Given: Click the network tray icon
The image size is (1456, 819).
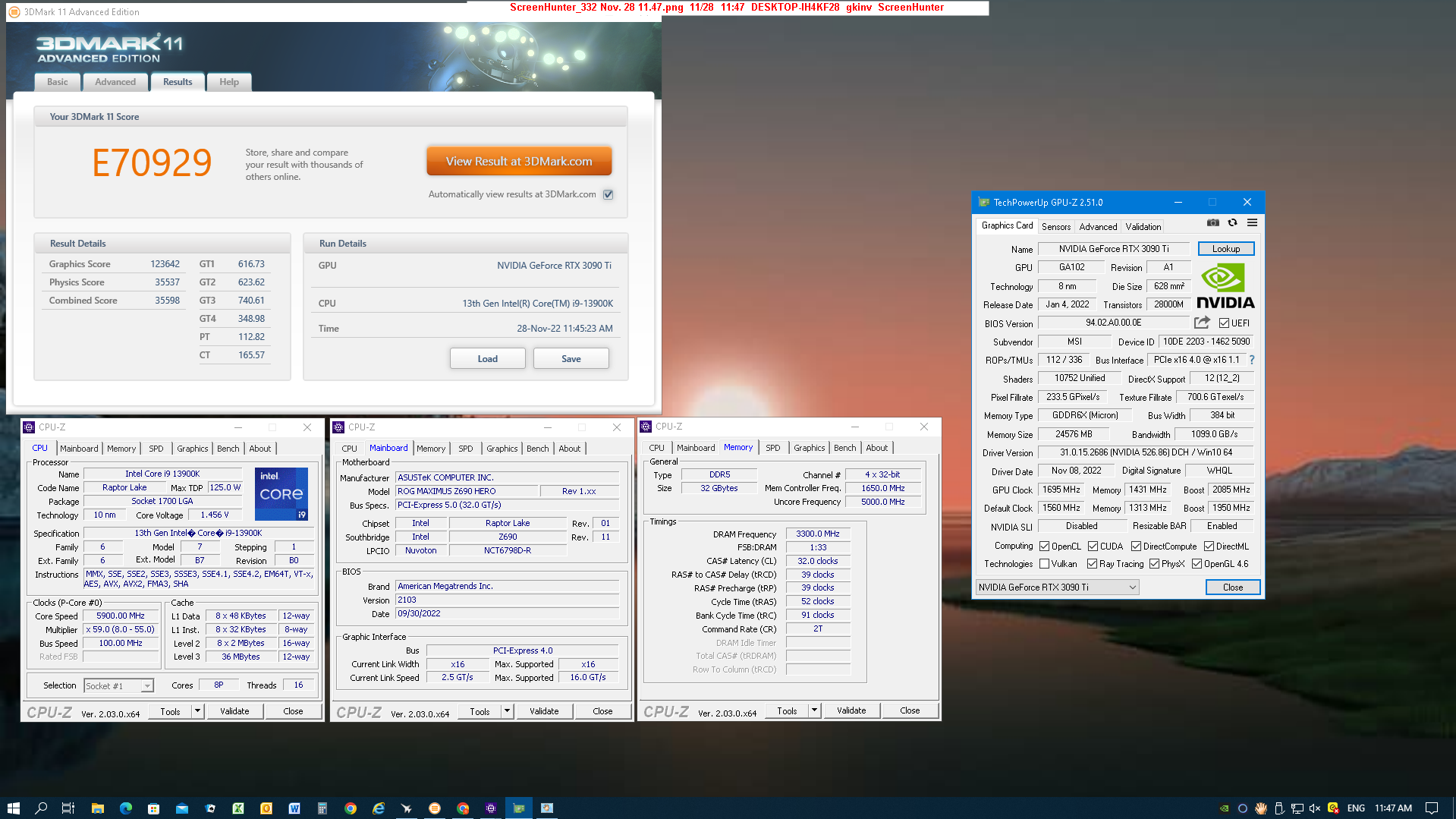Looking at the screenshot, I should (1297, 808).
